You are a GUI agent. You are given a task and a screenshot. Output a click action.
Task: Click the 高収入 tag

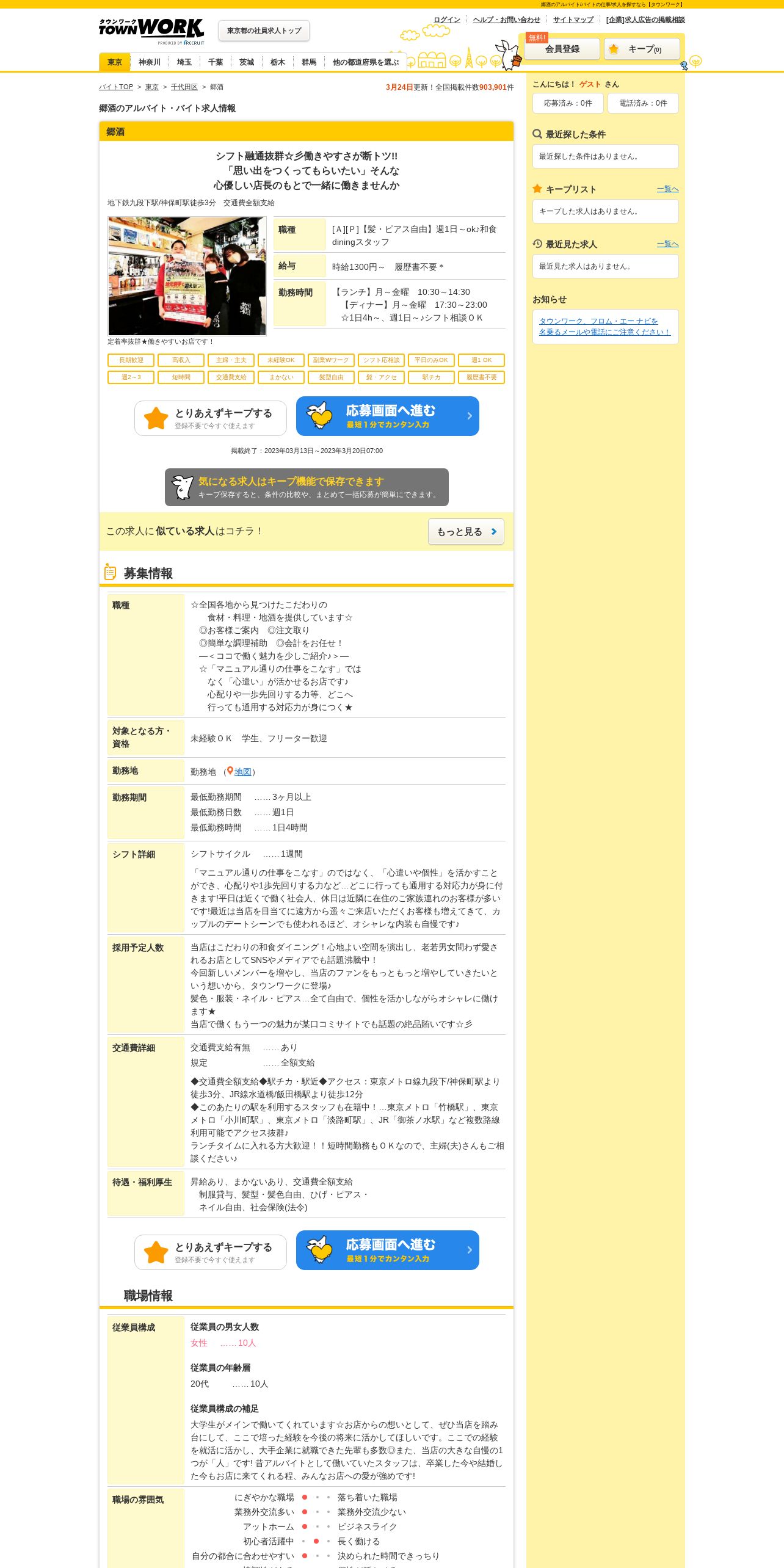point(181,360)
